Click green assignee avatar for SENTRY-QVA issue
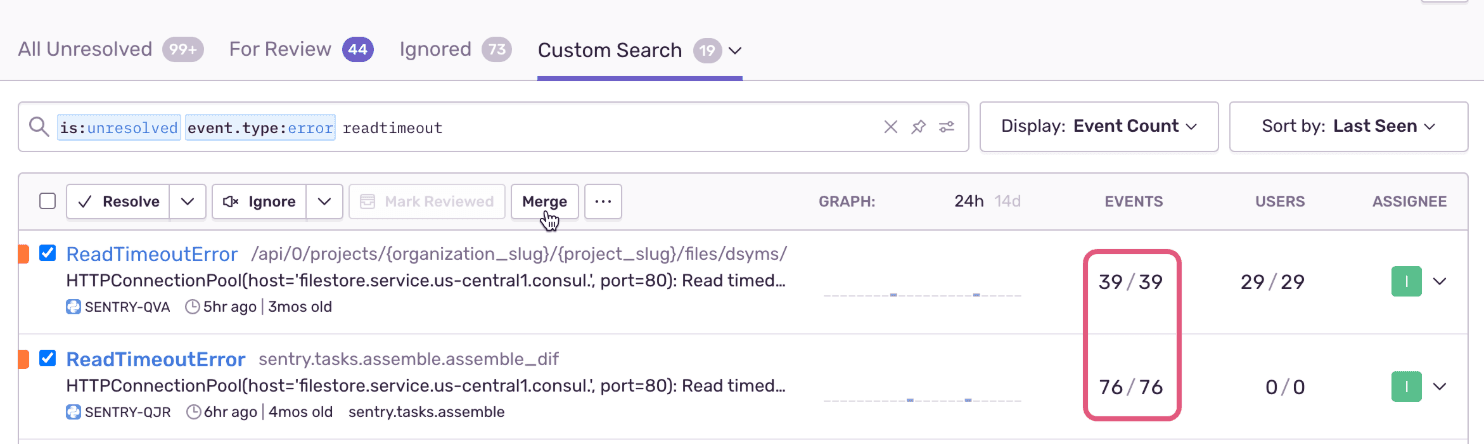1484x444 pixels. click(x=1406, y=281)
